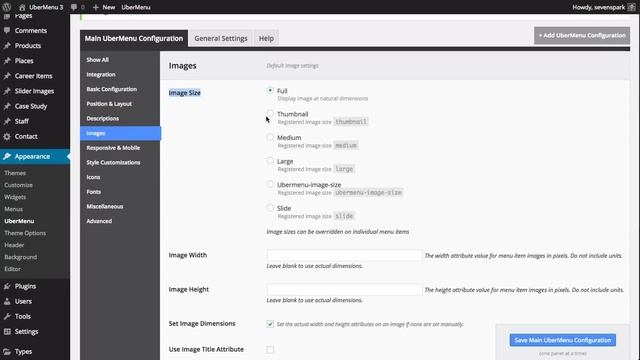Open UberMenu under Appearance

(x=19, y=221)
